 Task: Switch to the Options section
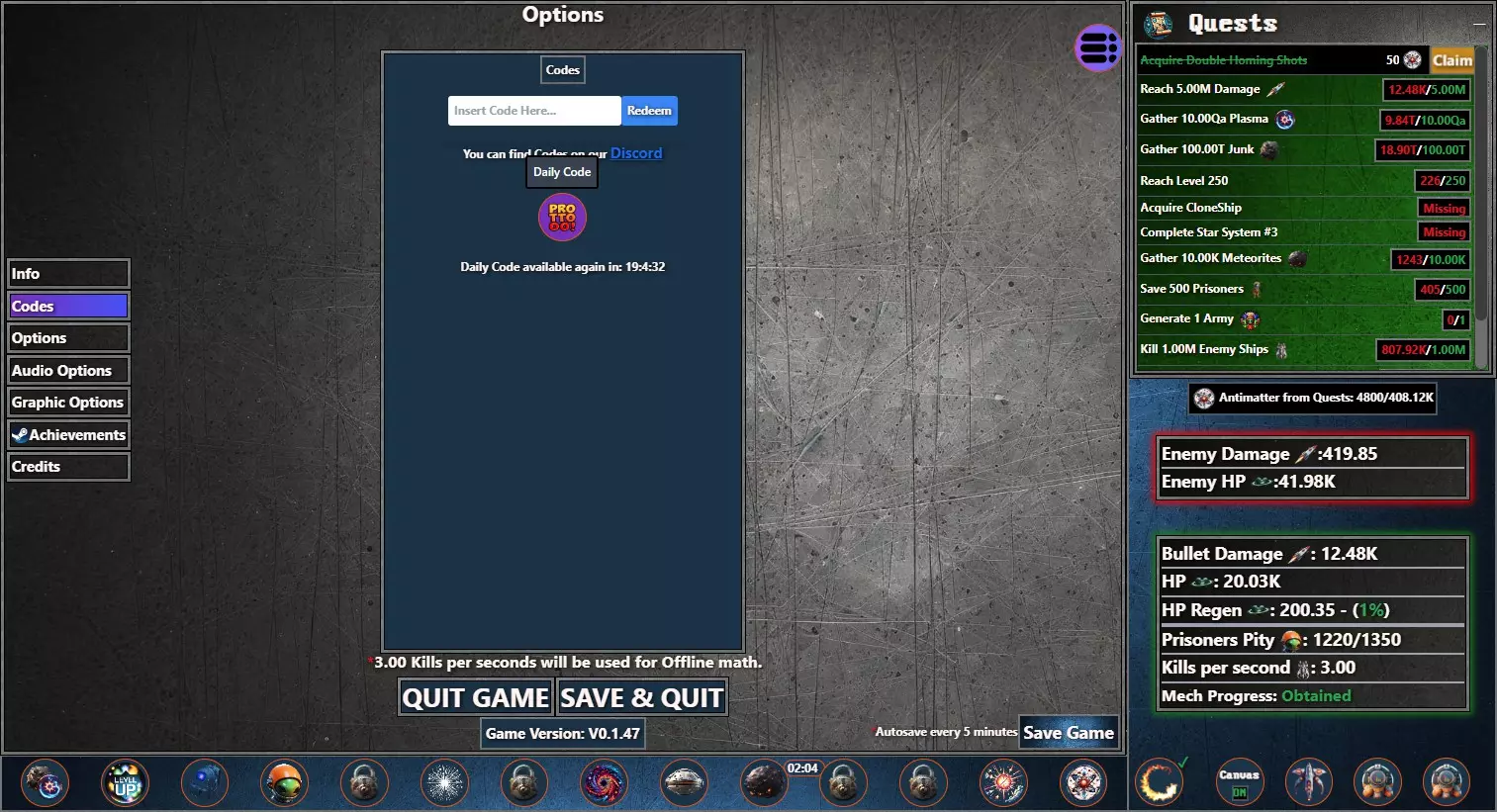pos(68,338)
